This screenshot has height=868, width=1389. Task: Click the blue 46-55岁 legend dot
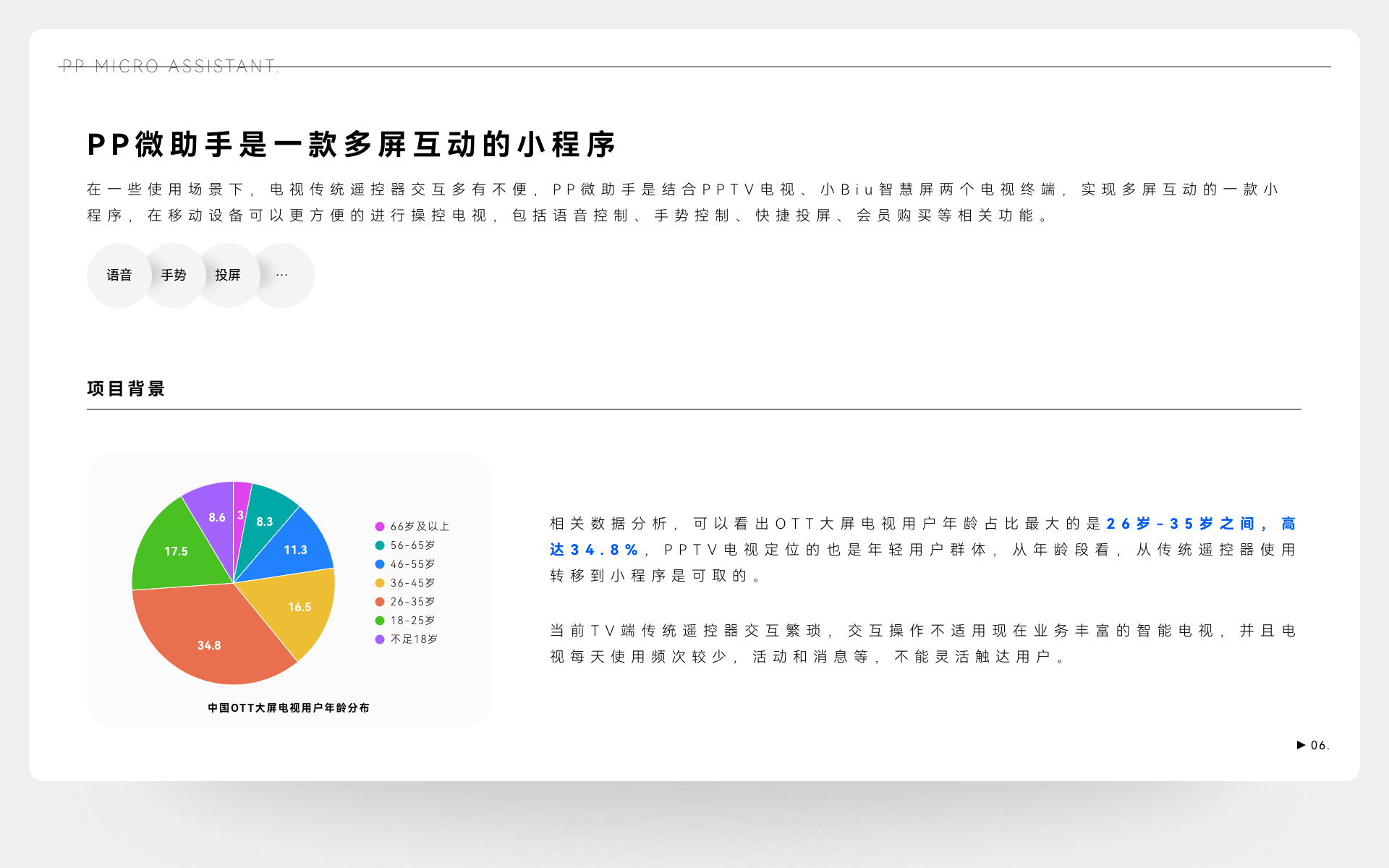pos(379,563)
